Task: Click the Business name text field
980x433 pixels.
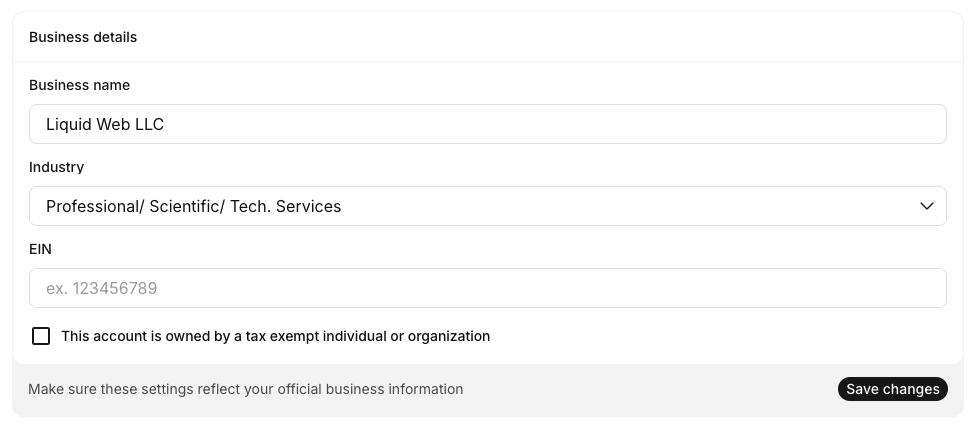Action: click(x=487, y=124)
